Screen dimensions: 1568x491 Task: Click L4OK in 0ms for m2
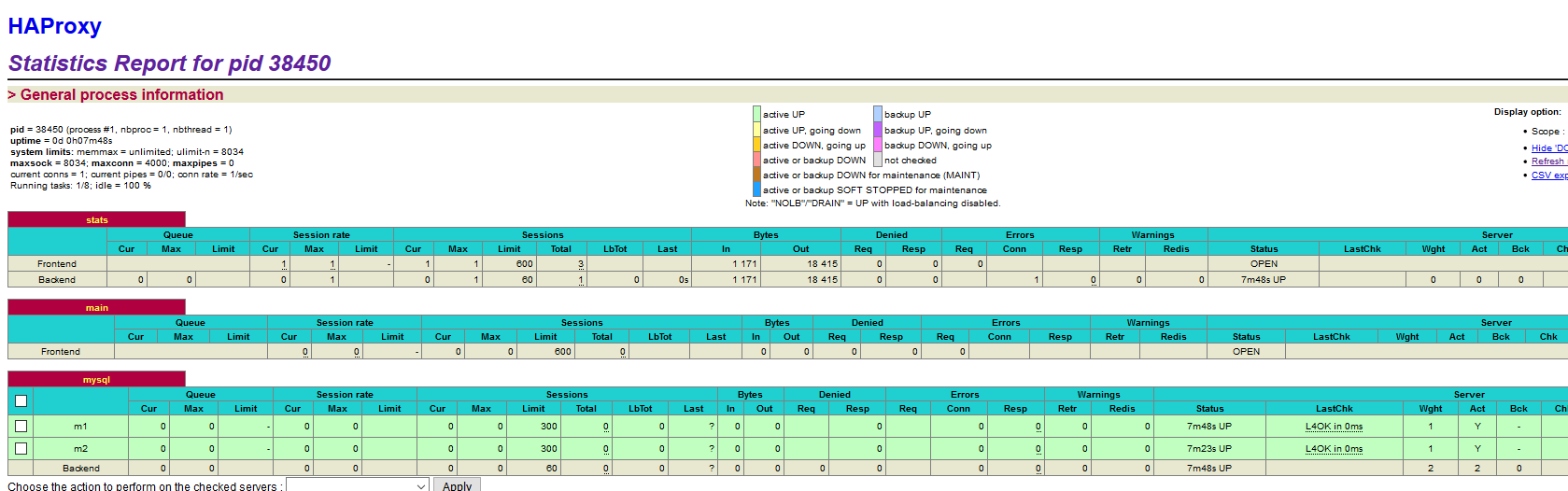[x=1334, y=449]
